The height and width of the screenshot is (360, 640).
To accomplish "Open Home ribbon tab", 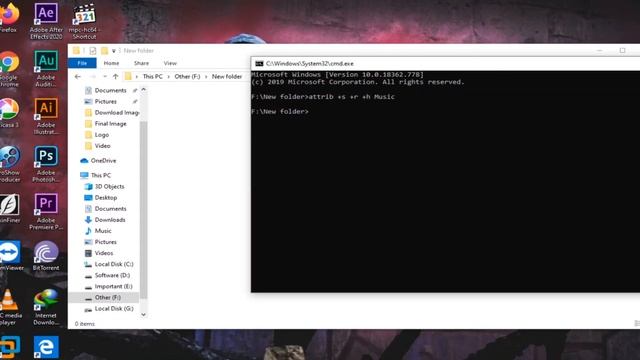I will [111, 63].
